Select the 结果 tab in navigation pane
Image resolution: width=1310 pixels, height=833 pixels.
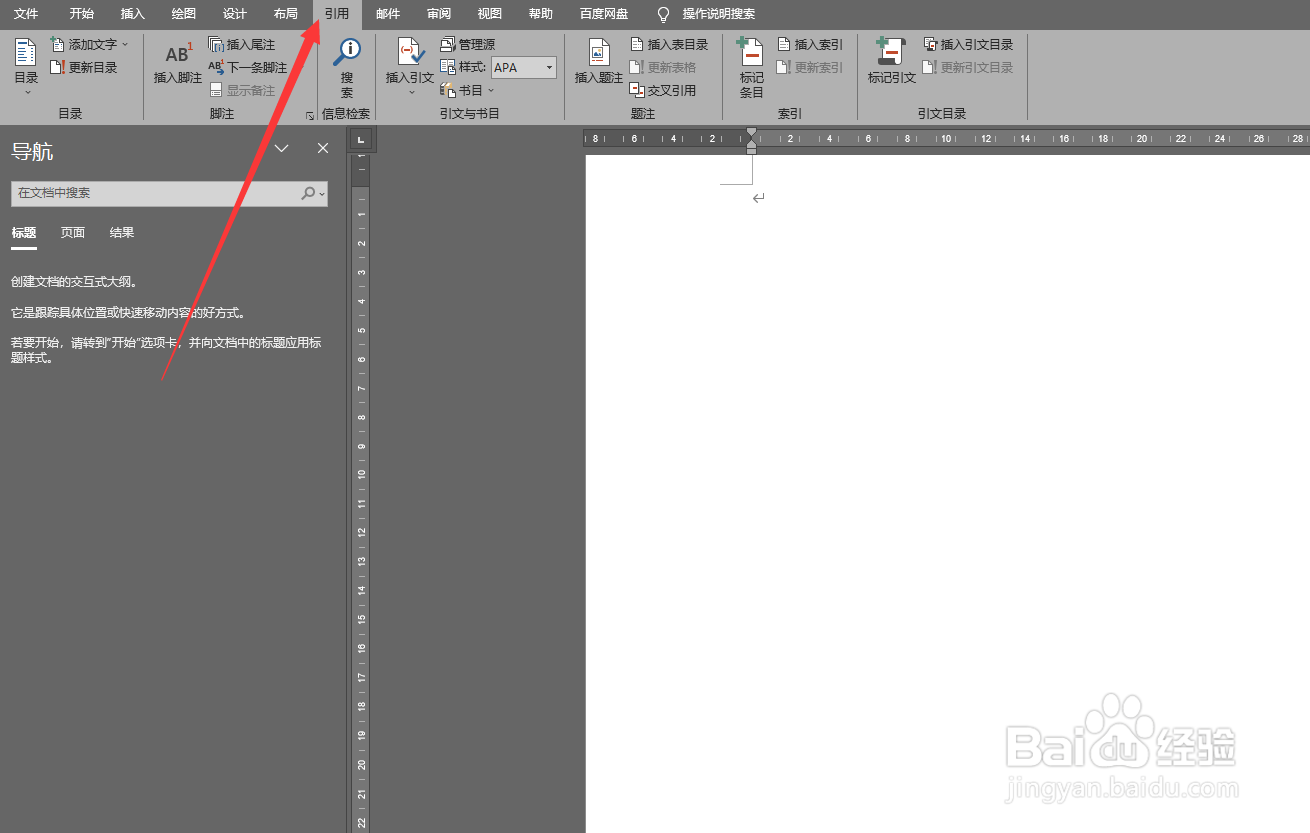pyautogui.click(x=122, y=233)
